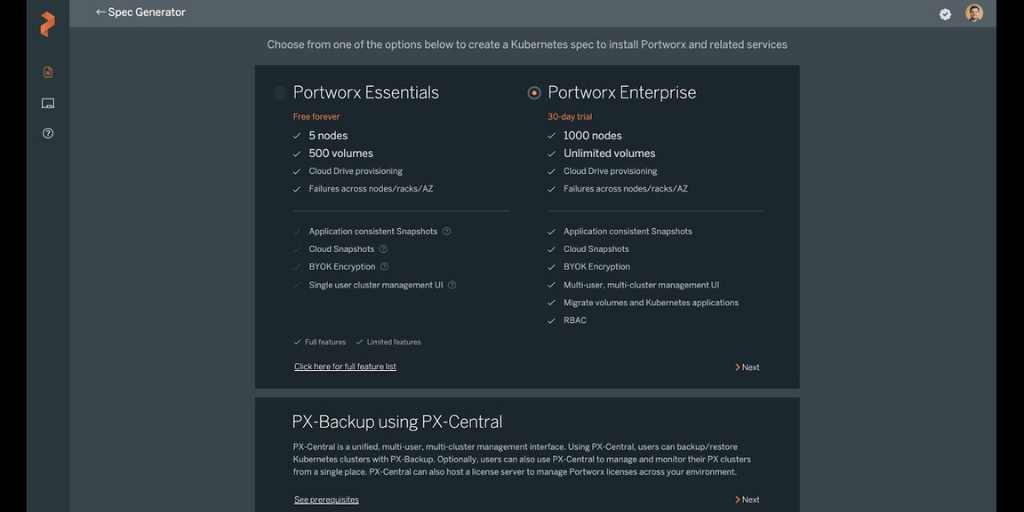Click the Portworx Essentials heading
This screenshot has height=512, width=1024.
click(366, 93)
